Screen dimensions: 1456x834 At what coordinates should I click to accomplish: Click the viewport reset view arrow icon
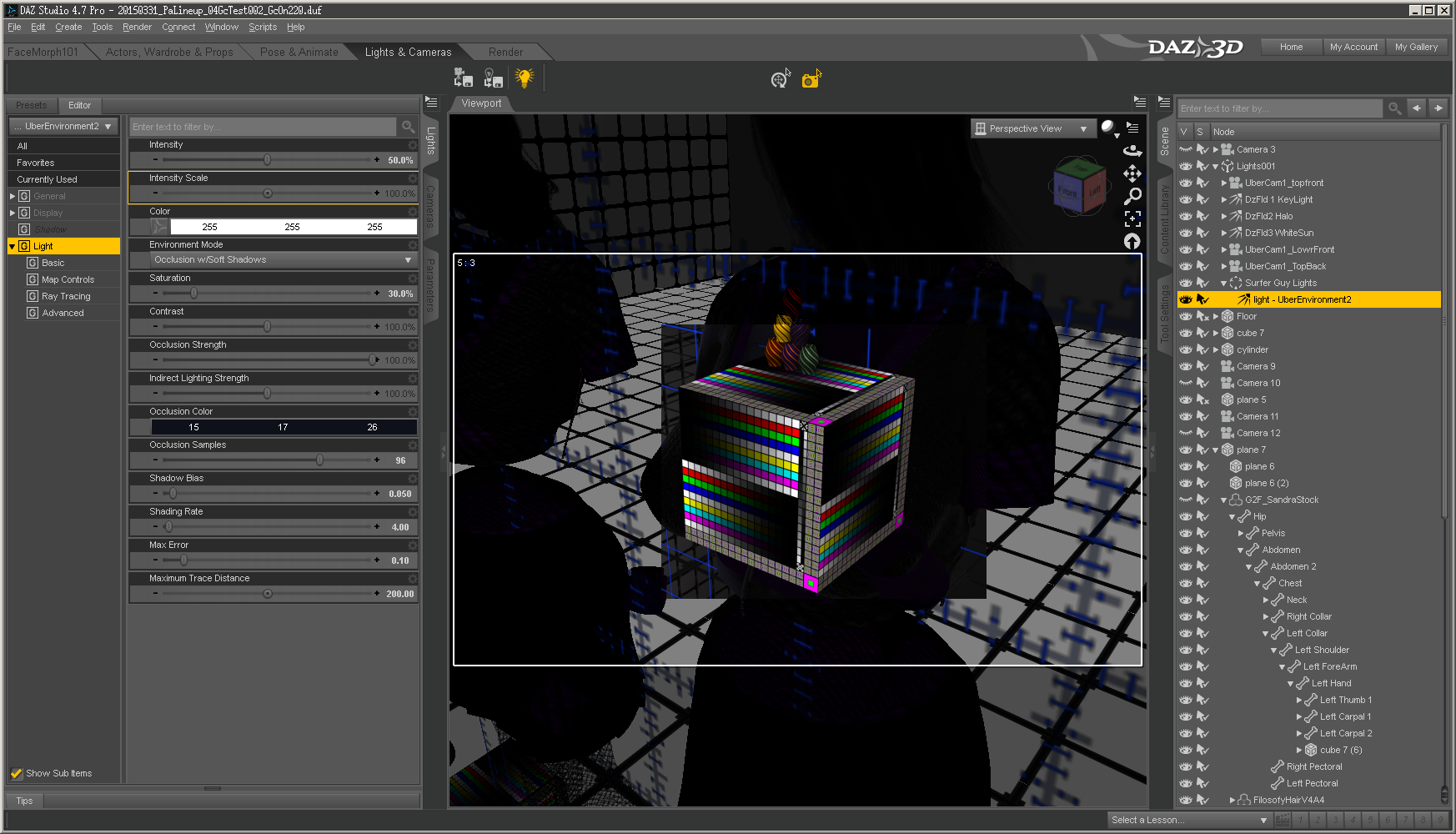tap(1132, 241)
